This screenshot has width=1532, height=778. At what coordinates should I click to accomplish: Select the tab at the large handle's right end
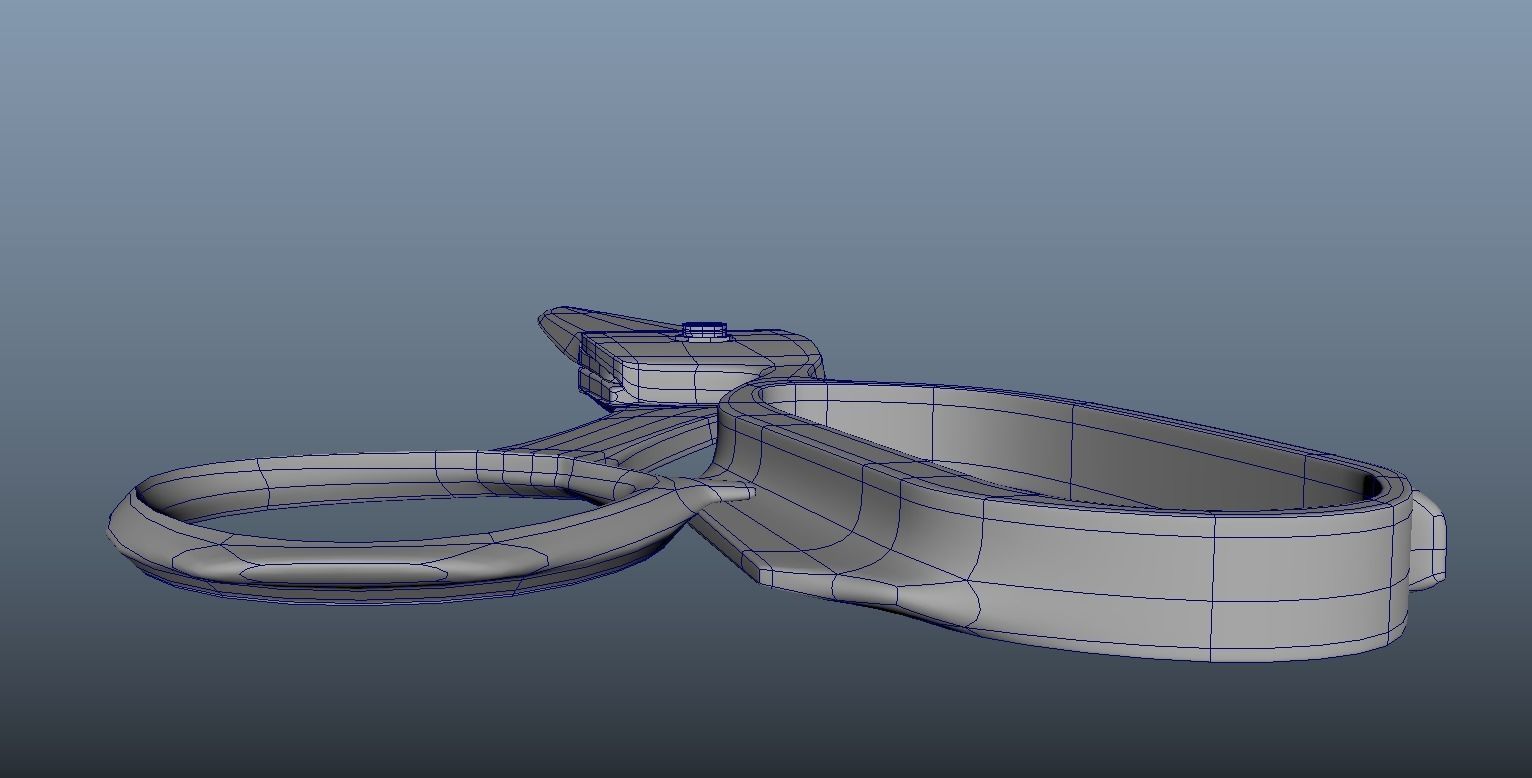coord(1428,540)
